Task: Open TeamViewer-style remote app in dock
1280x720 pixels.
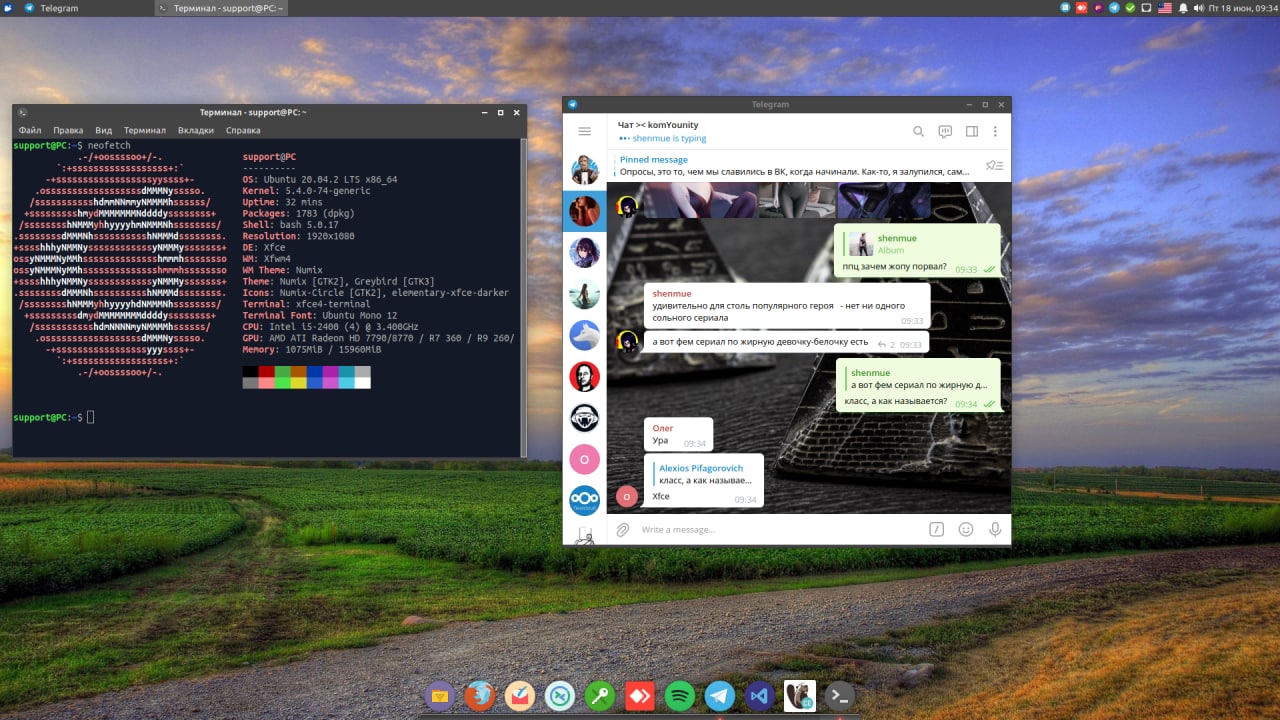Action: coord(559,695)
